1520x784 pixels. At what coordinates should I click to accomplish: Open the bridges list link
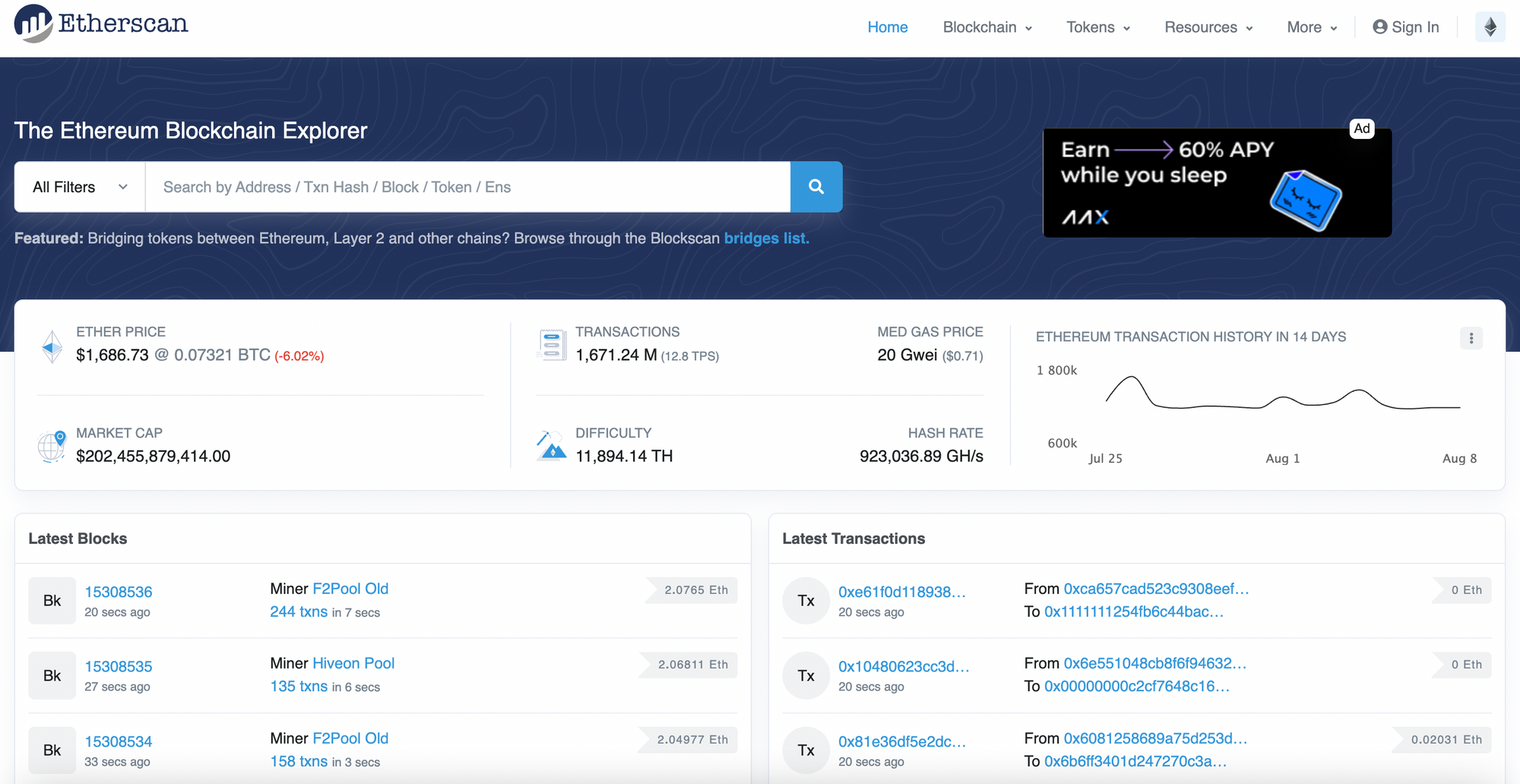[766, 239]
